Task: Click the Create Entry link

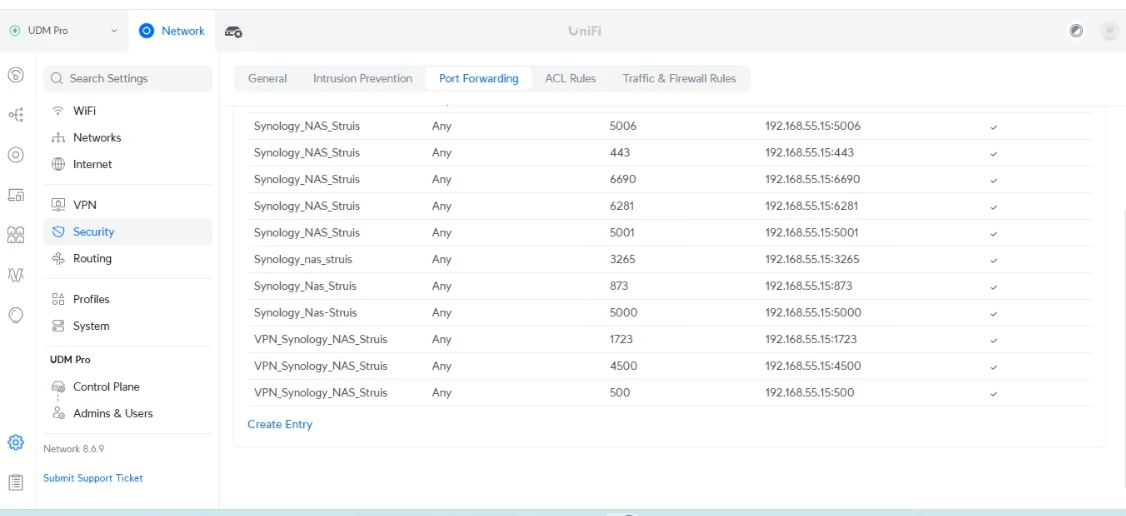Action: pyautogui.click(x=280, y=424)
